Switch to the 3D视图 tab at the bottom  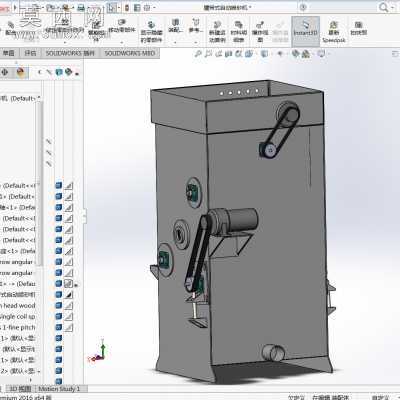(x=20, y=389)
